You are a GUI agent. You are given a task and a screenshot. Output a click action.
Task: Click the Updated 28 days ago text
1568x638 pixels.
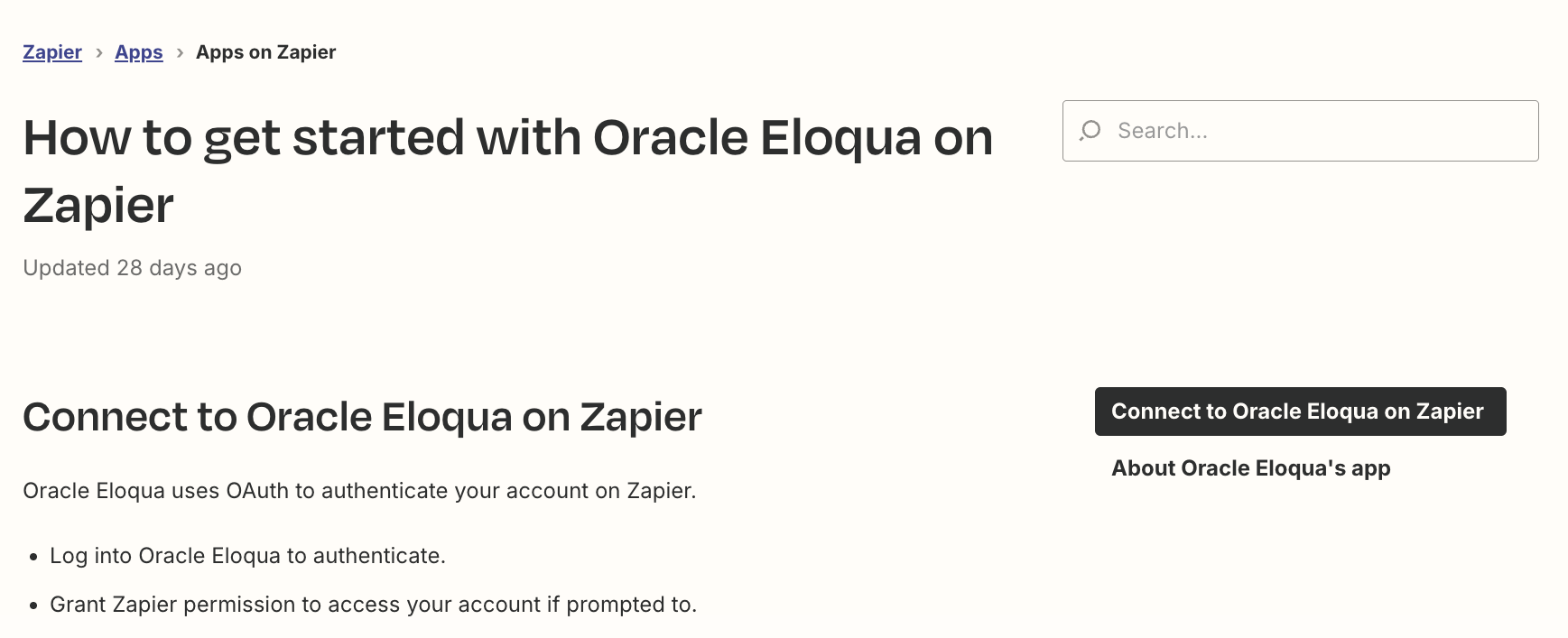(x=132, y=268)
